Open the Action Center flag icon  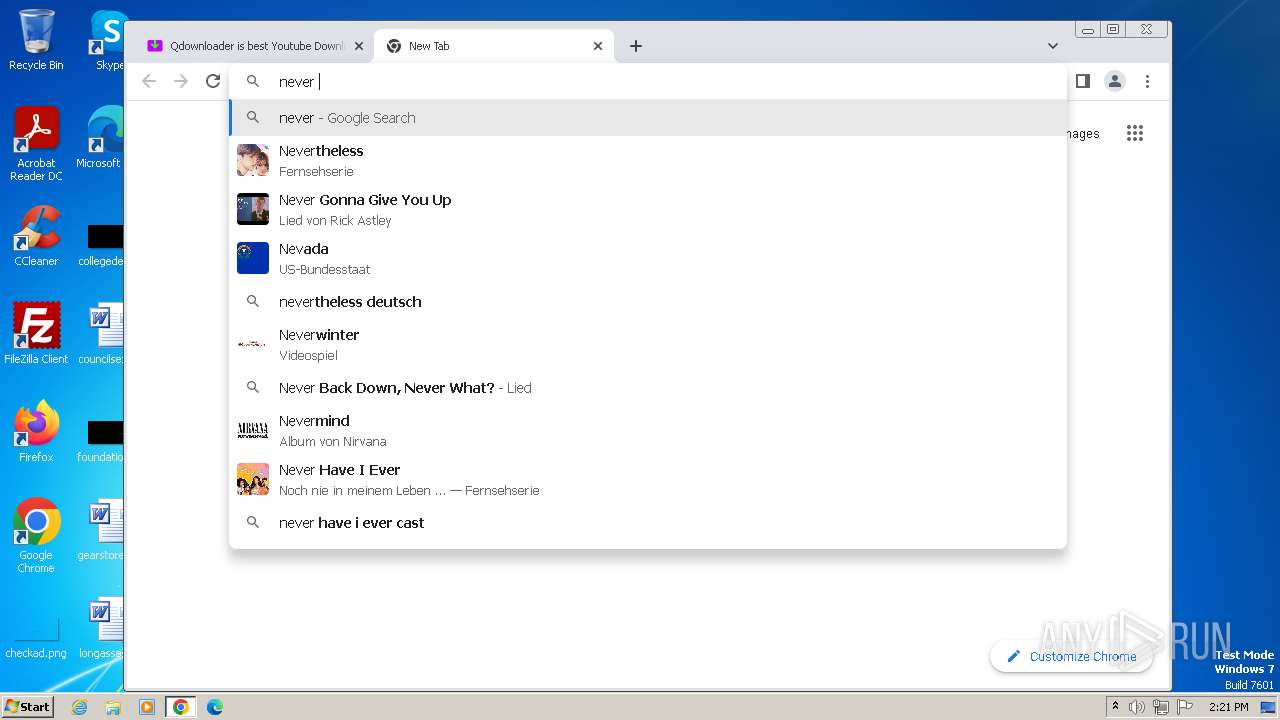pyautogui.click(x=1185, y=707)
